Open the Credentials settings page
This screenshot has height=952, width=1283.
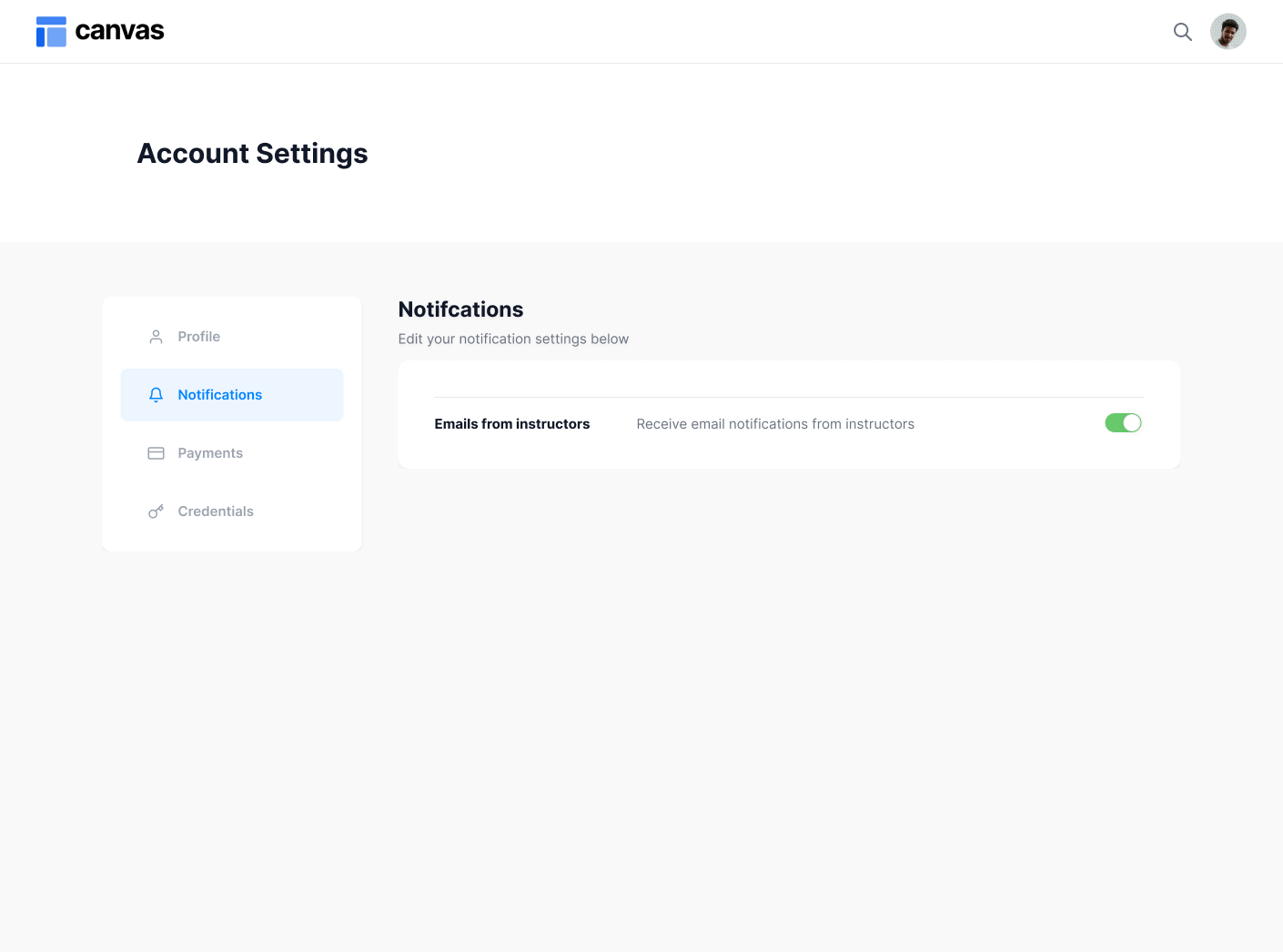pyautogui.click(x=216, y=511)
